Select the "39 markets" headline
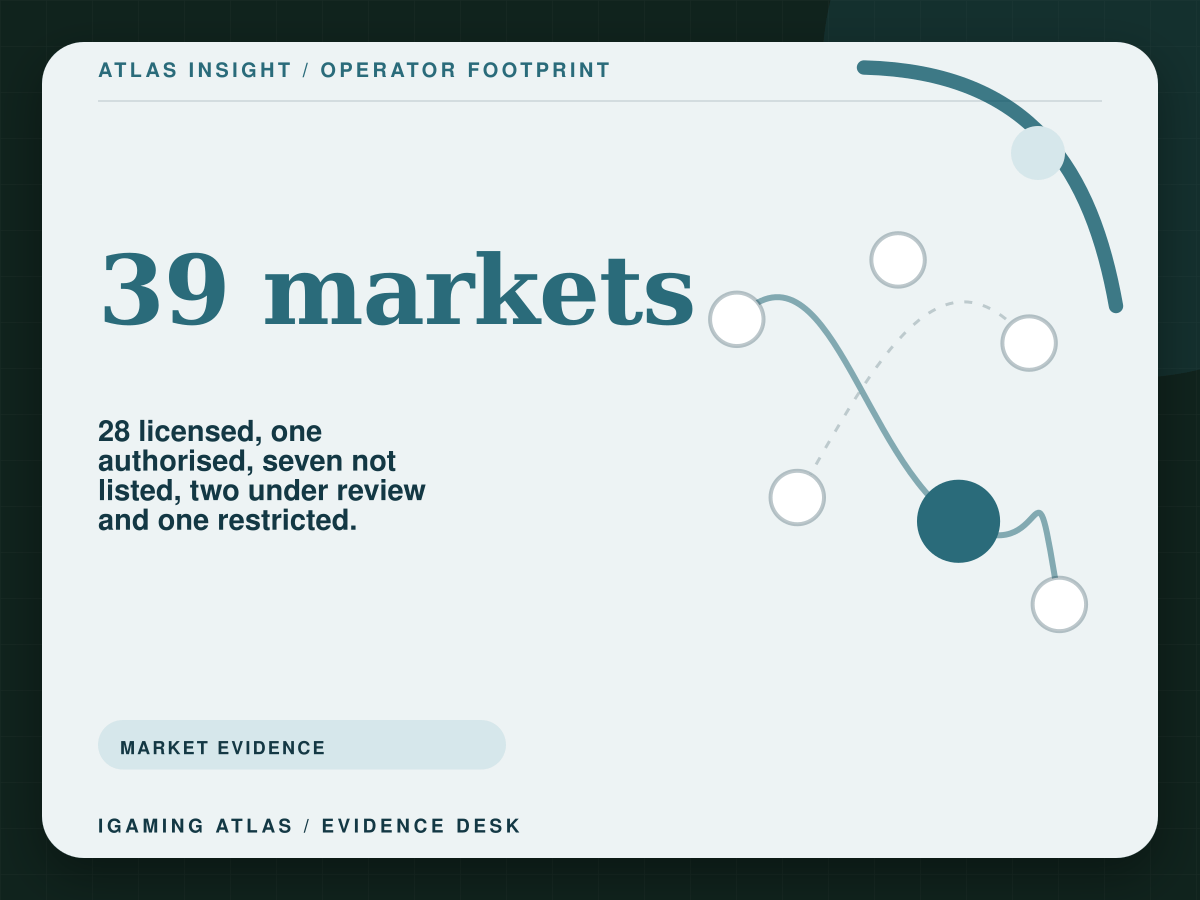This screenshot has width=1200, height=900. point(397,290)
